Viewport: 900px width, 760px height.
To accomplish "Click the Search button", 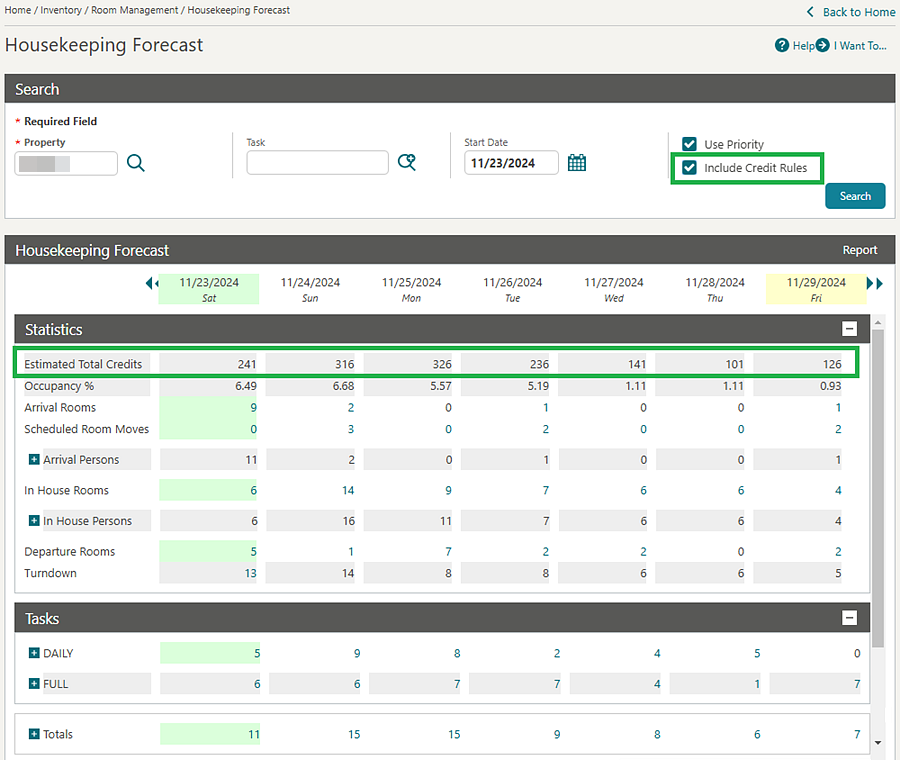I will (855, 196).
